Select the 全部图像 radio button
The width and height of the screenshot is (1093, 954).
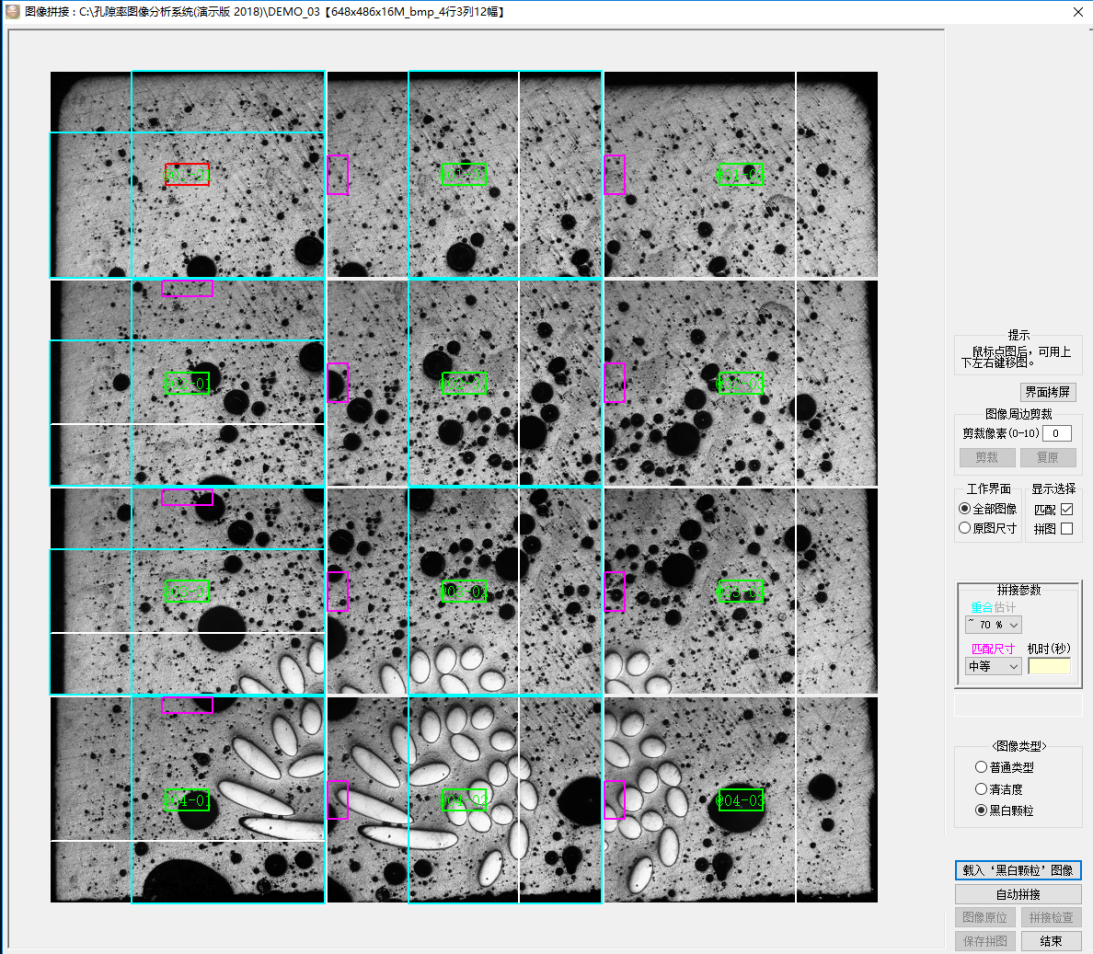(965, 509)
